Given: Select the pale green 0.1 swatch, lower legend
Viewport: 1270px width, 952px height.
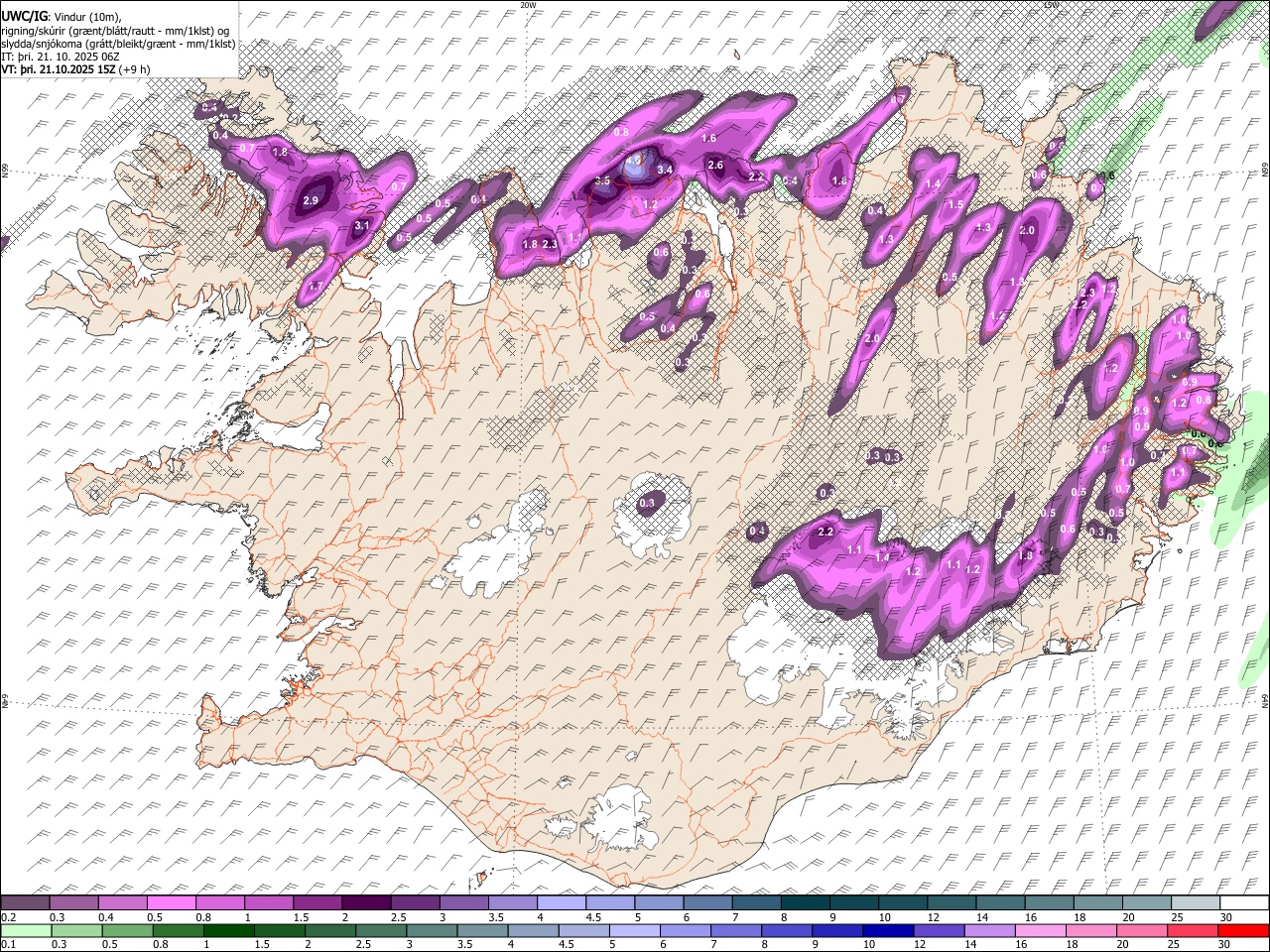Looking at the screenshot, I should point(25,930).
